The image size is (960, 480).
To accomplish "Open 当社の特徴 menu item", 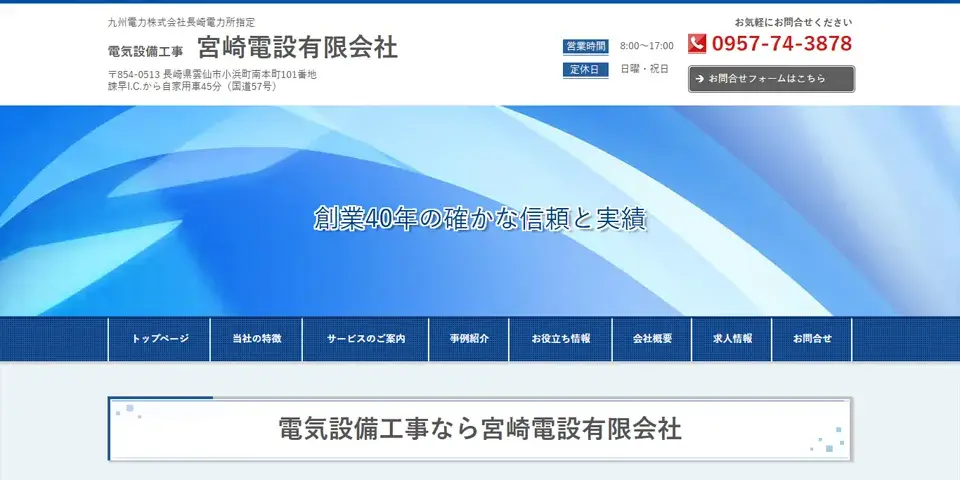I will (257, 339).
